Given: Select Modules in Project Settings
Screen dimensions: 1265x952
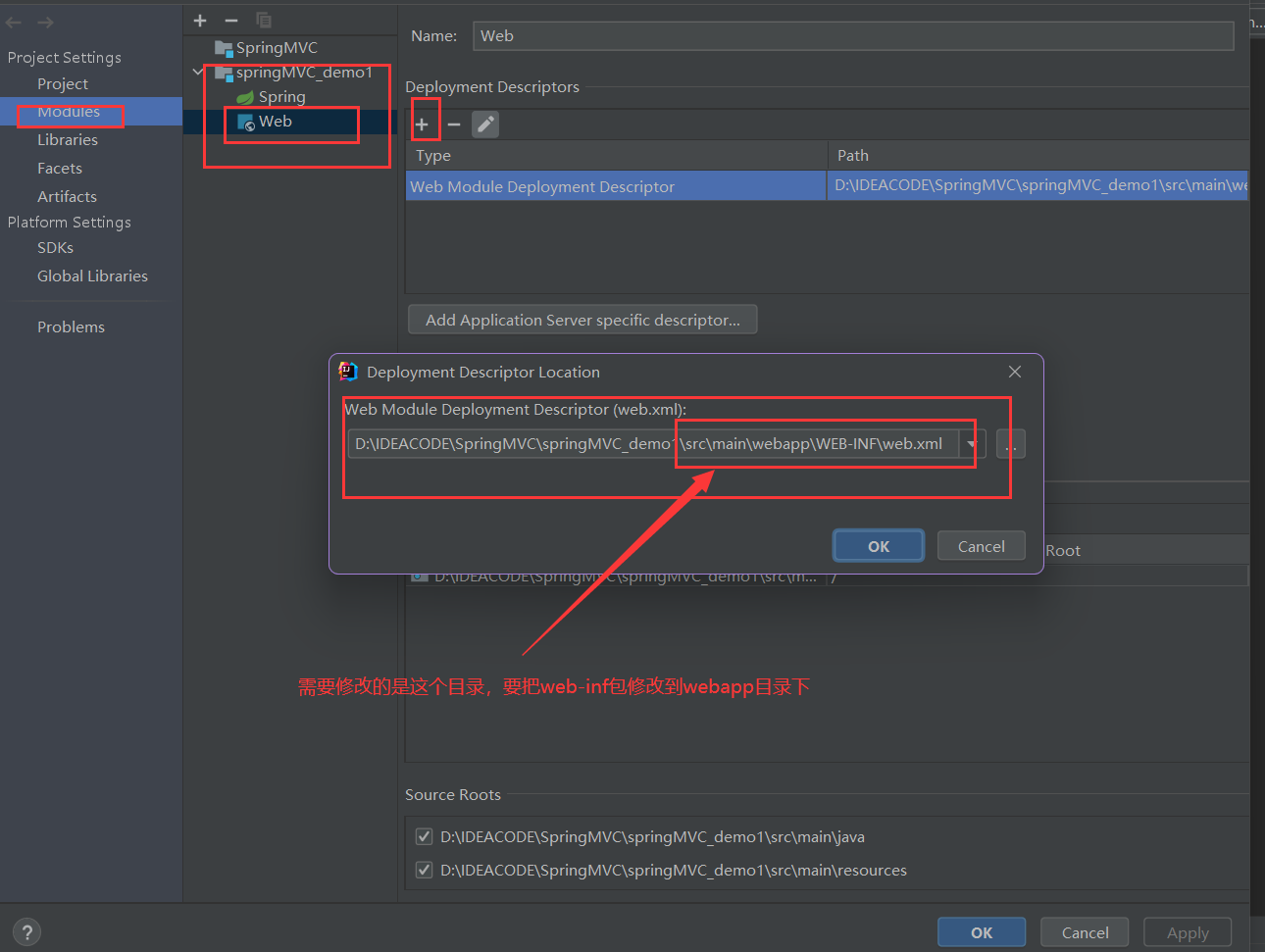Looking at the screenshot, I should tap(69, 112).
